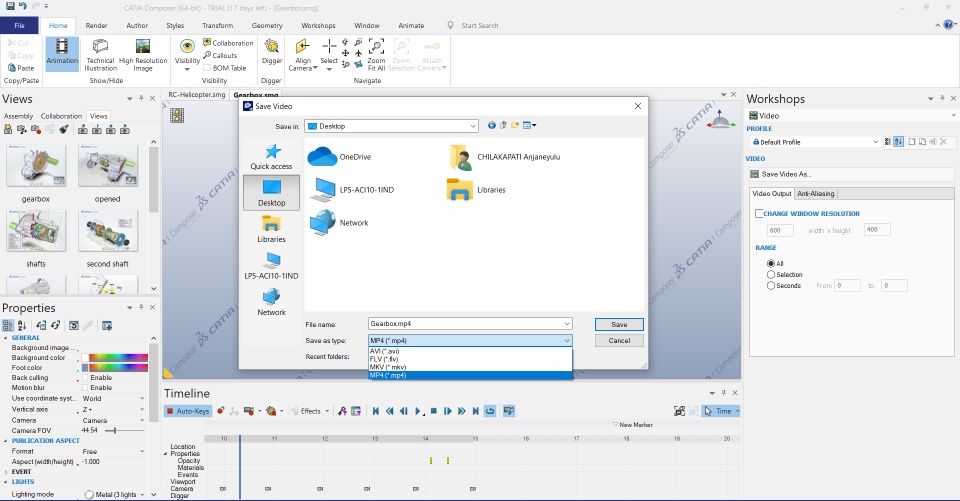Click the File name field

[x=470, y=323]
